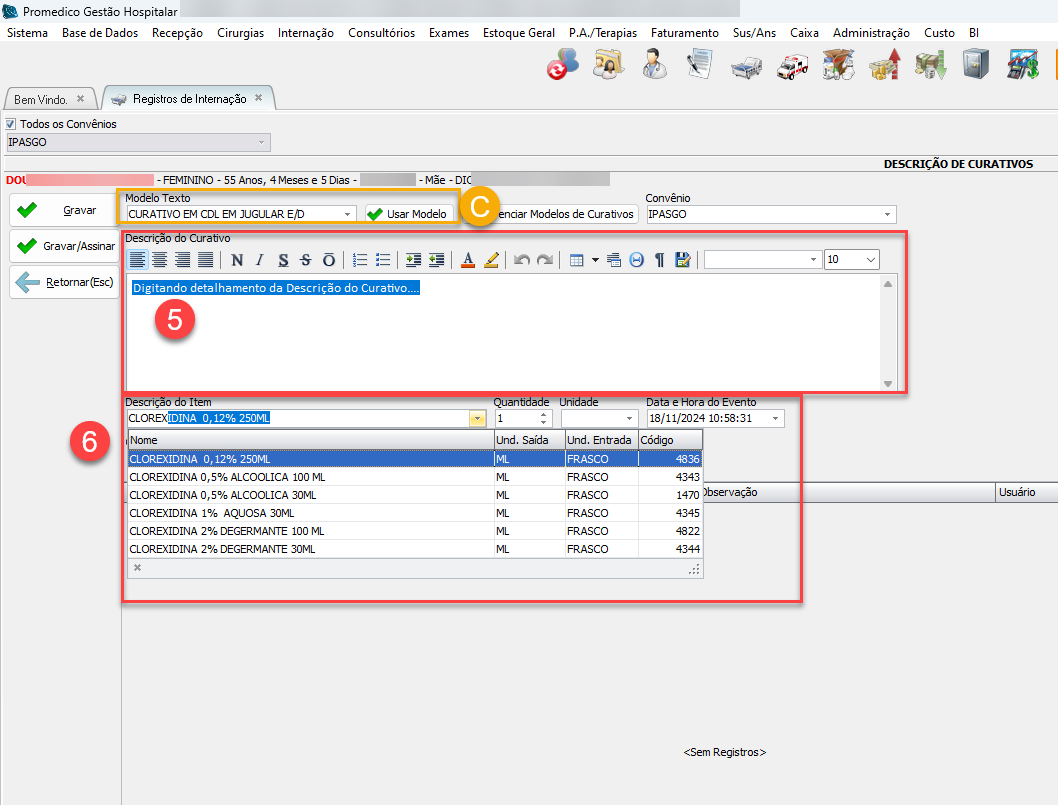Expand the Unidade dropdown
This screenshot has height=805, width=1058.
630,418
